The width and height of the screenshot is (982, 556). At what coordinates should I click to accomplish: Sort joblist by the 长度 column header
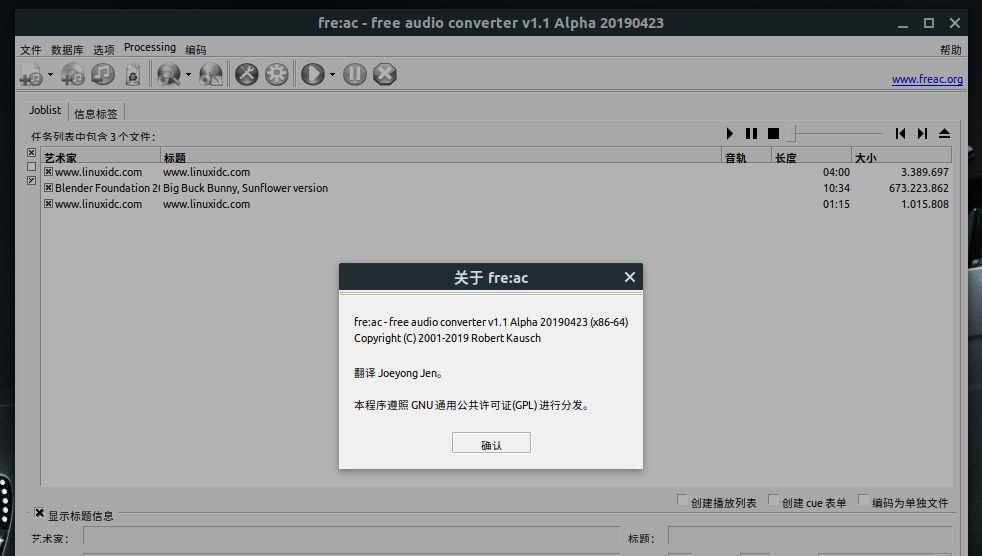pos(811,157)
